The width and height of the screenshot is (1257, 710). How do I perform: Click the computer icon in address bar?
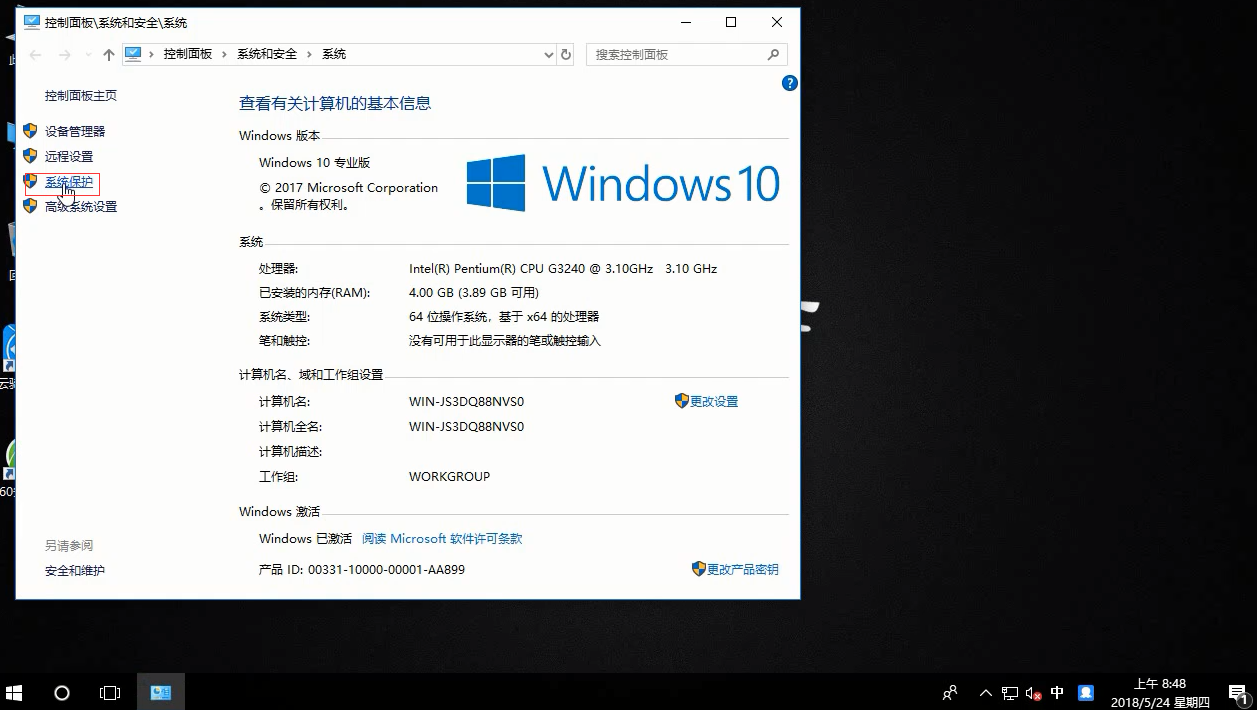tap(133, 54)
